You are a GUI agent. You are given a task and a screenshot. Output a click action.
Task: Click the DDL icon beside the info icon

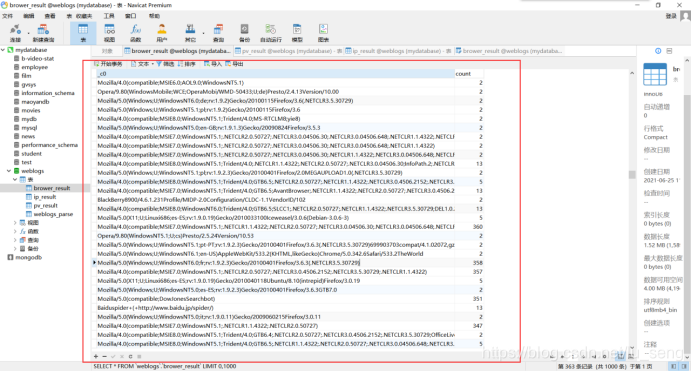pos(669,51)
